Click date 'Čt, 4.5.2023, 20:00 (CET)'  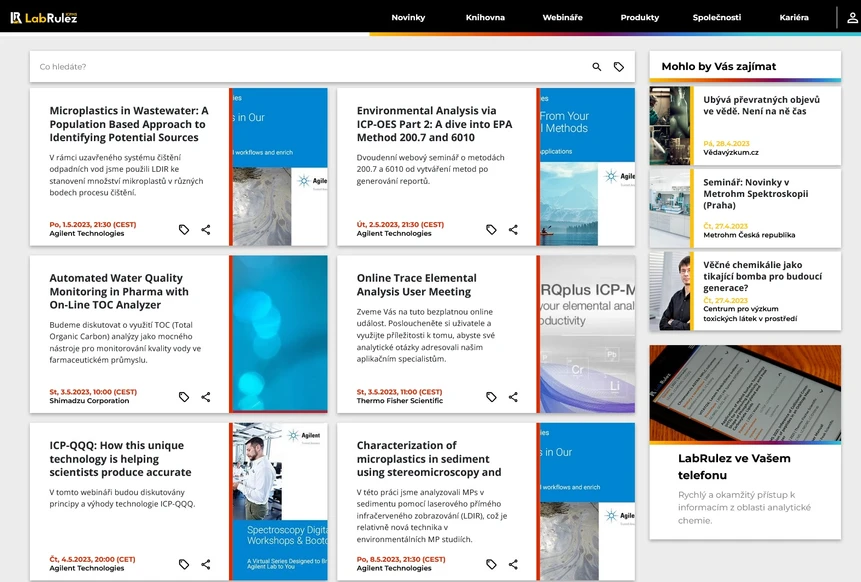[92, 559]
